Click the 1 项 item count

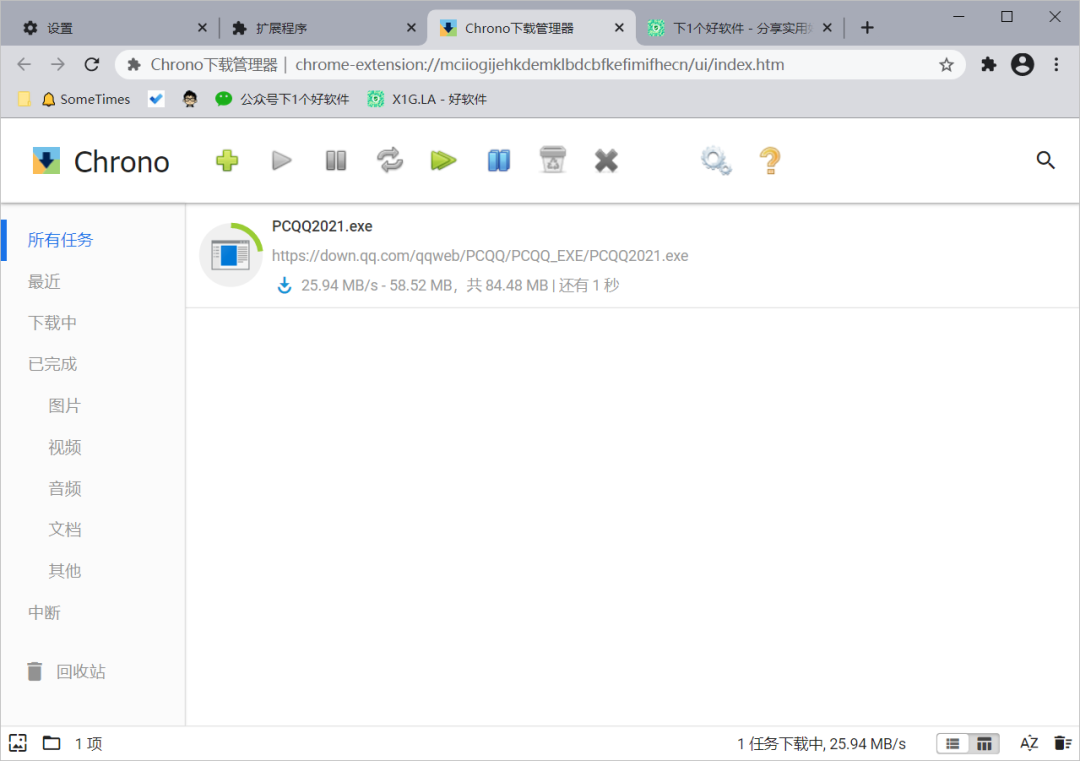click(88, 744)
